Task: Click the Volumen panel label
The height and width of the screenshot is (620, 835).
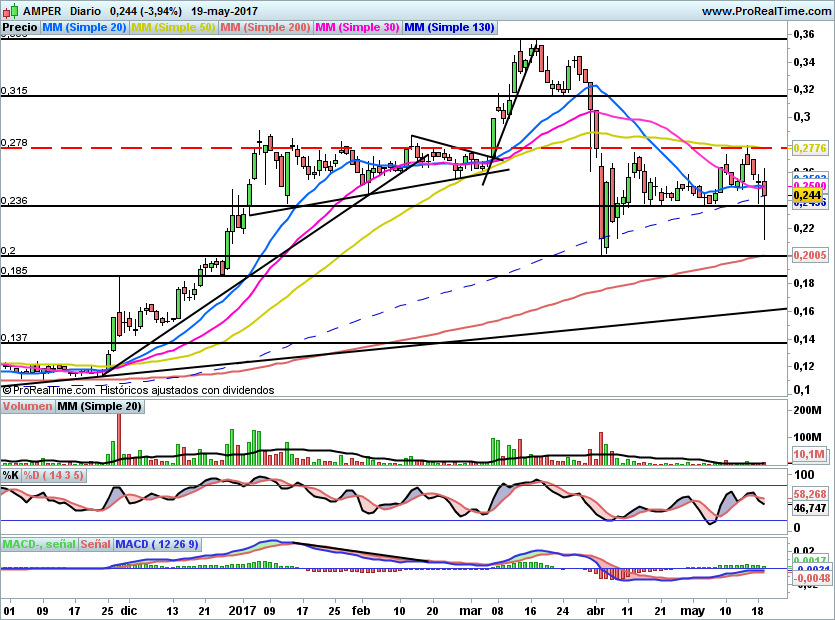Action: 27,407
